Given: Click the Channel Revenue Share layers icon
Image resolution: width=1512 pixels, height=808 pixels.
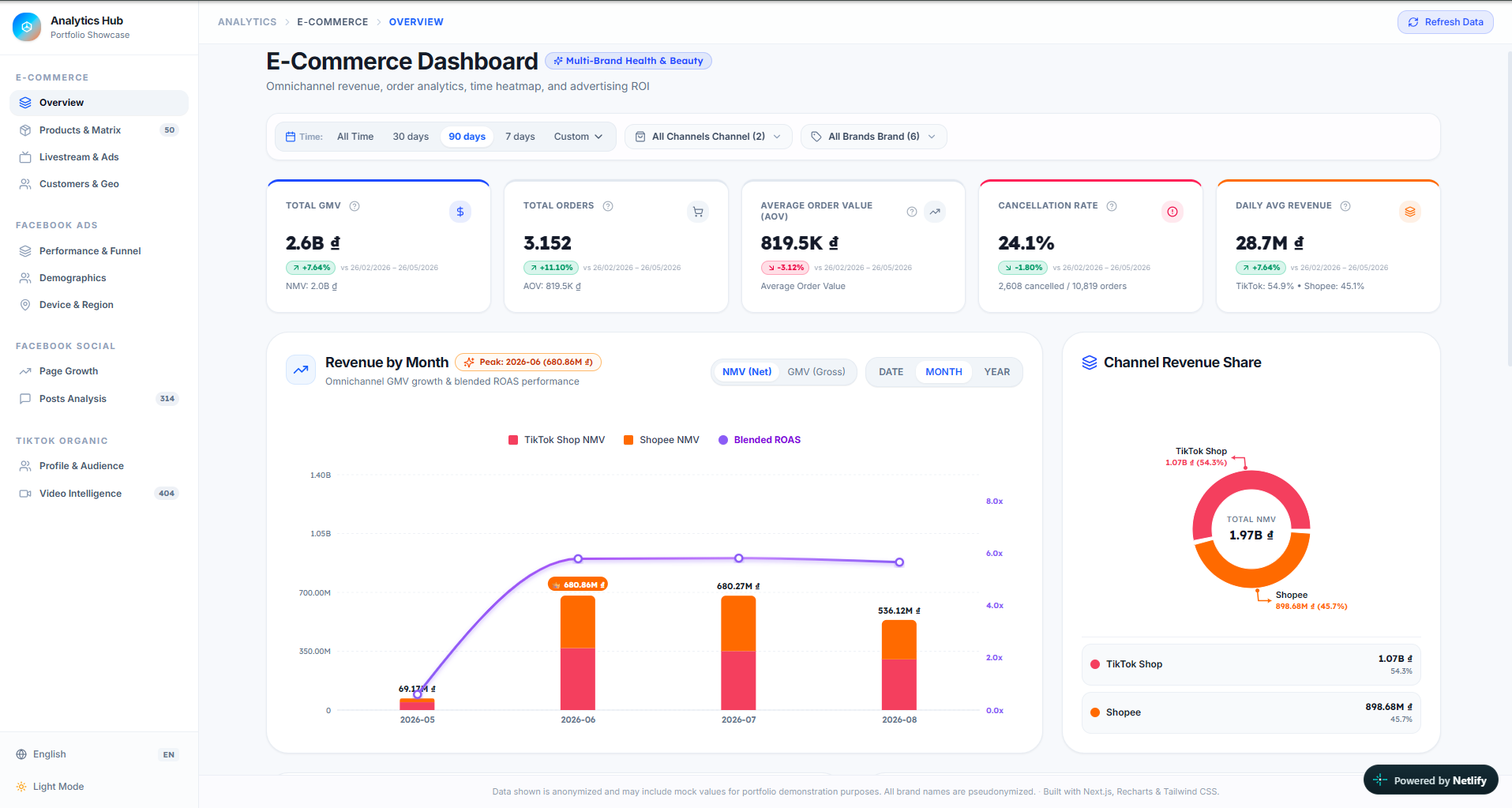Looking at the screenshot, I should click(1090, 363).
